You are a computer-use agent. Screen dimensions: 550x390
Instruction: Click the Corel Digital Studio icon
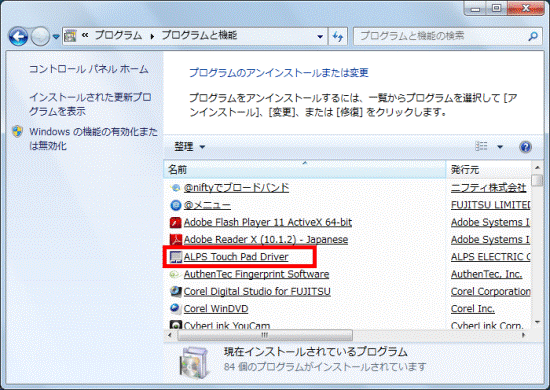pyautogui.click(x=175, y=291)
